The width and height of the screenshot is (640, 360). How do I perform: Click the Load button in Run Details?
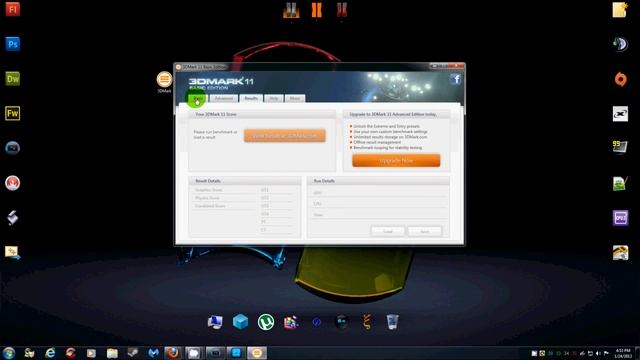pyautogui.click(x=388, y=231)
